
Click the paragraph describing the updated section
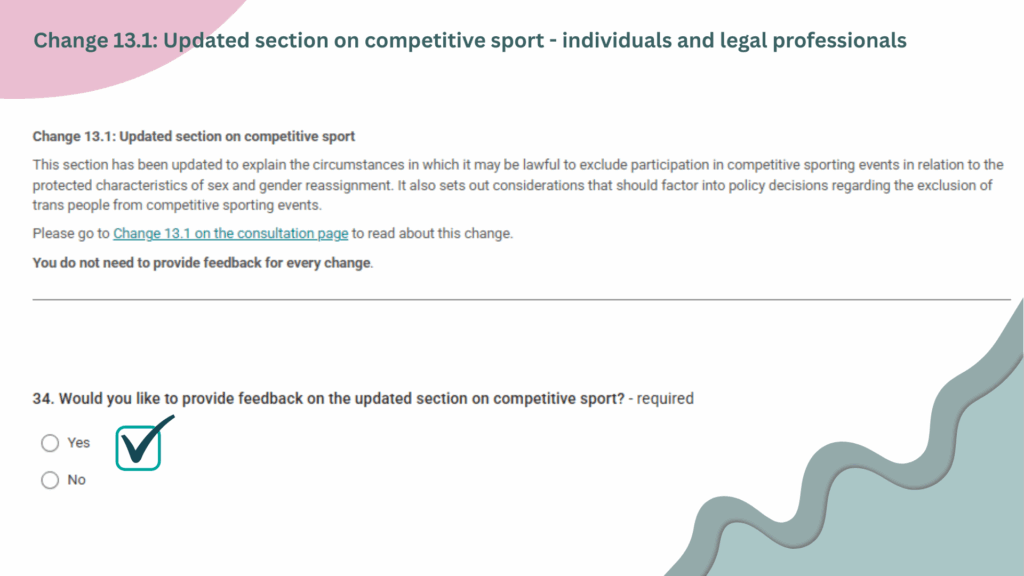pos(518,185)
